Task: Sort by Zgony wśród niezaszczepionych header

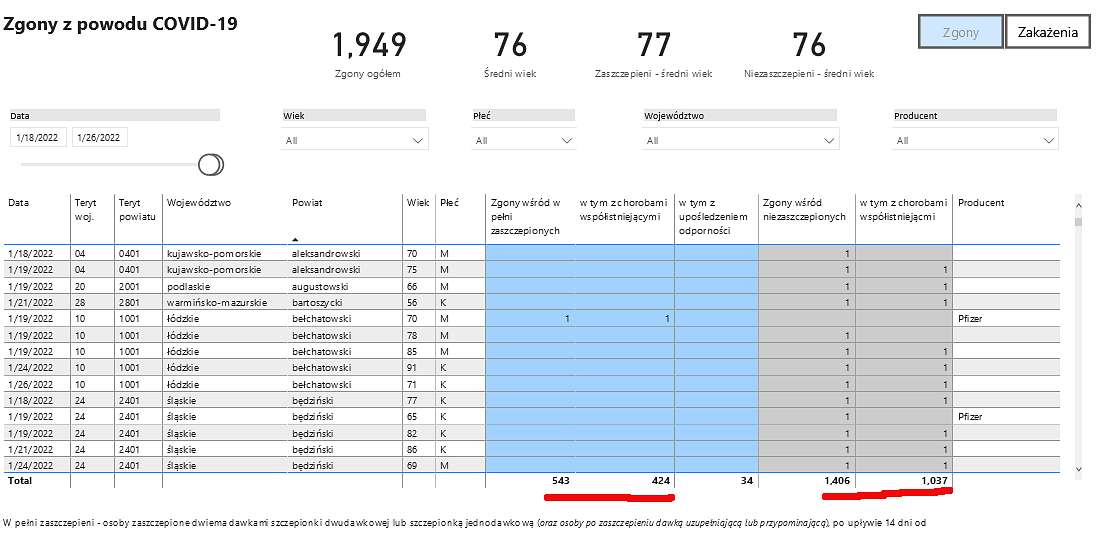Action: point(804,209)
